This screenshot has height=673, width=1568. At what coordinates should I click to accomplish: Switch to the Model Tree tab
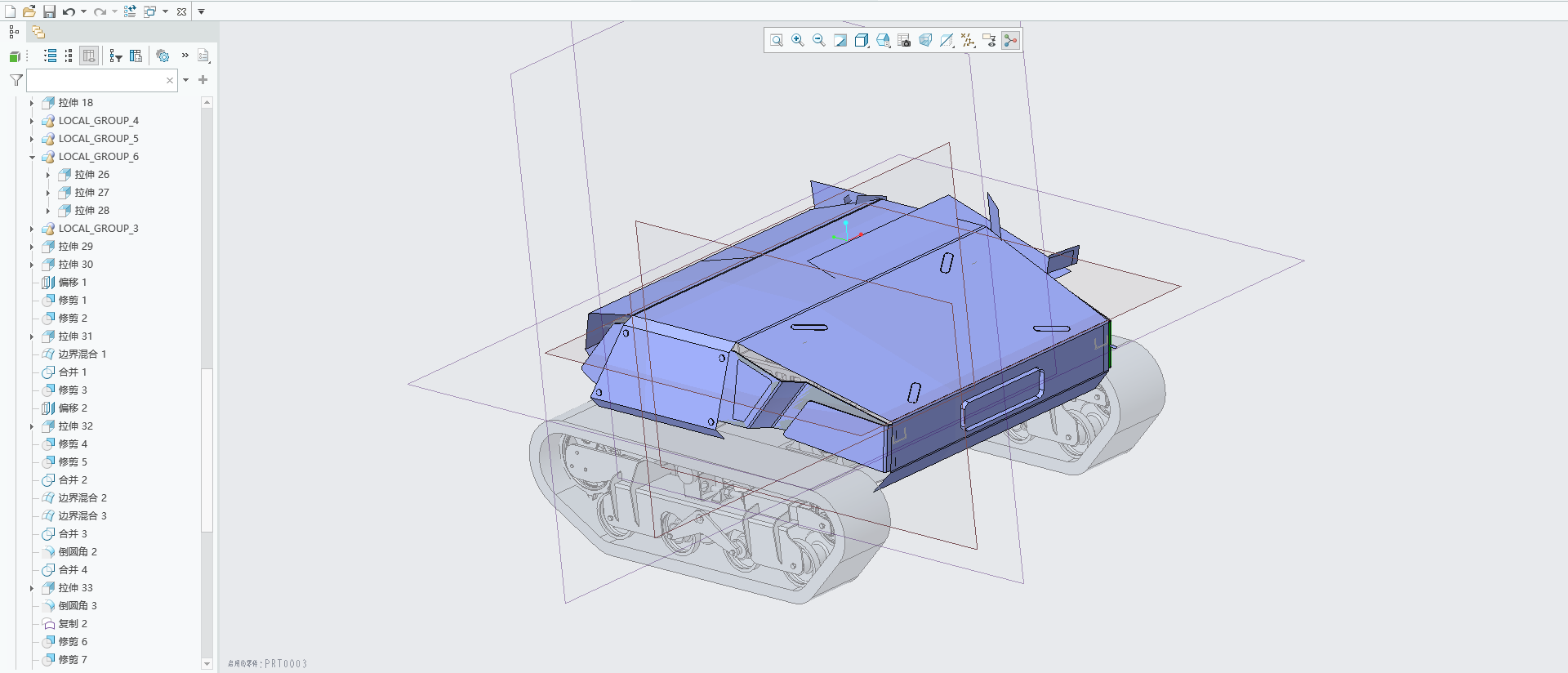pyautogui.click(x=14, y=32)
